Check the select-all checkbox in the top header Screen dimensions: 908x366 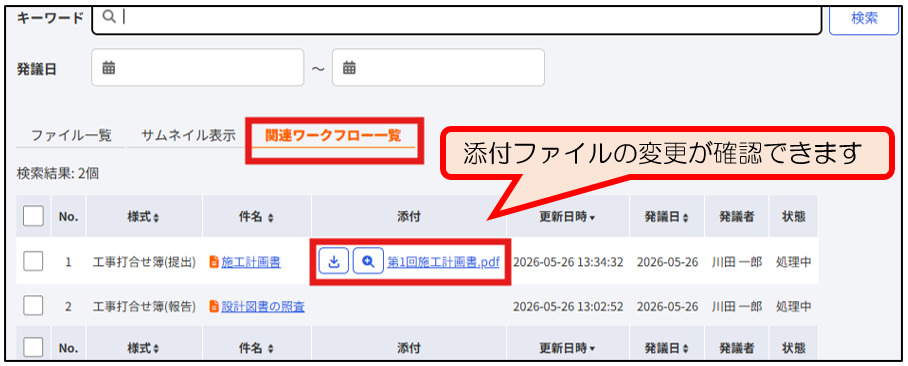point(33,217)
